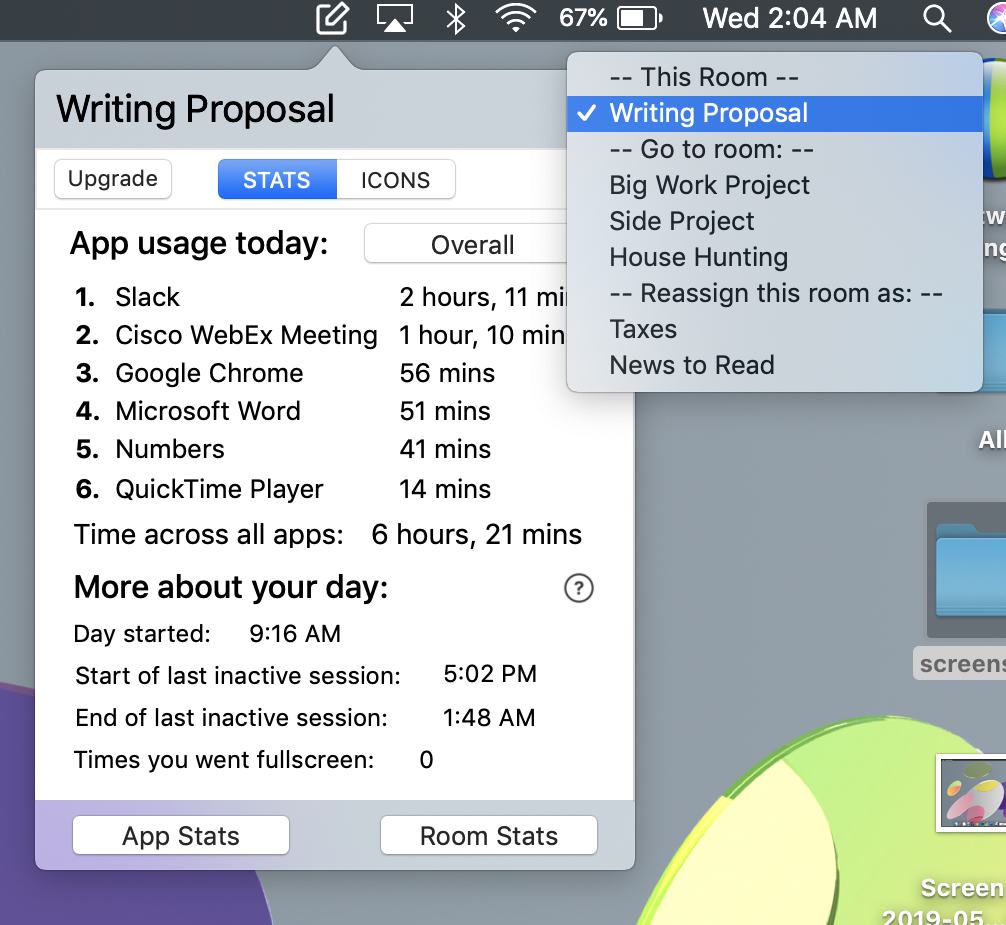Select the checked Writing Proposal room
This screenshot has width=1006, height=925.
pyautogui.click(x=709, y=113)
